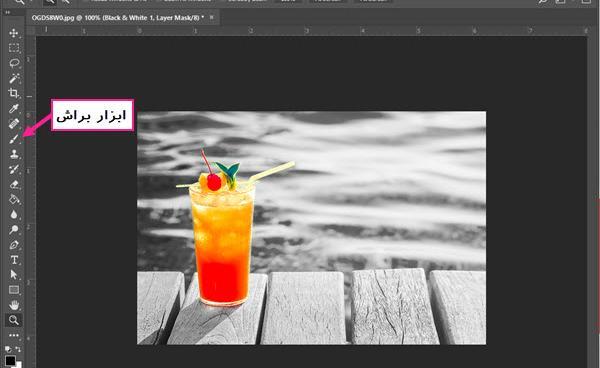Viewport: 600px width, 368px height.
Task: Select the History Brush tool
Action: (x=14, y=169)
